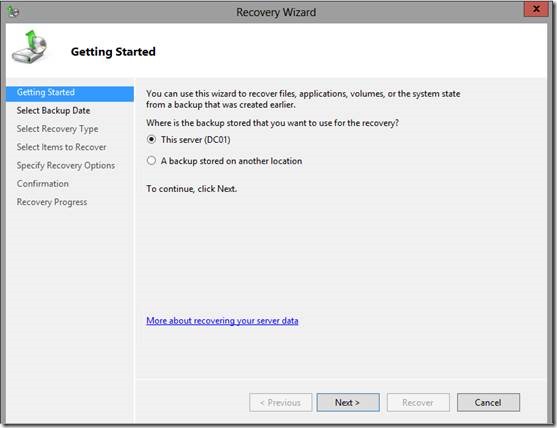Select the This server (DC01) radio button
This screenshot has height=428, width=557.
point(151,140)
